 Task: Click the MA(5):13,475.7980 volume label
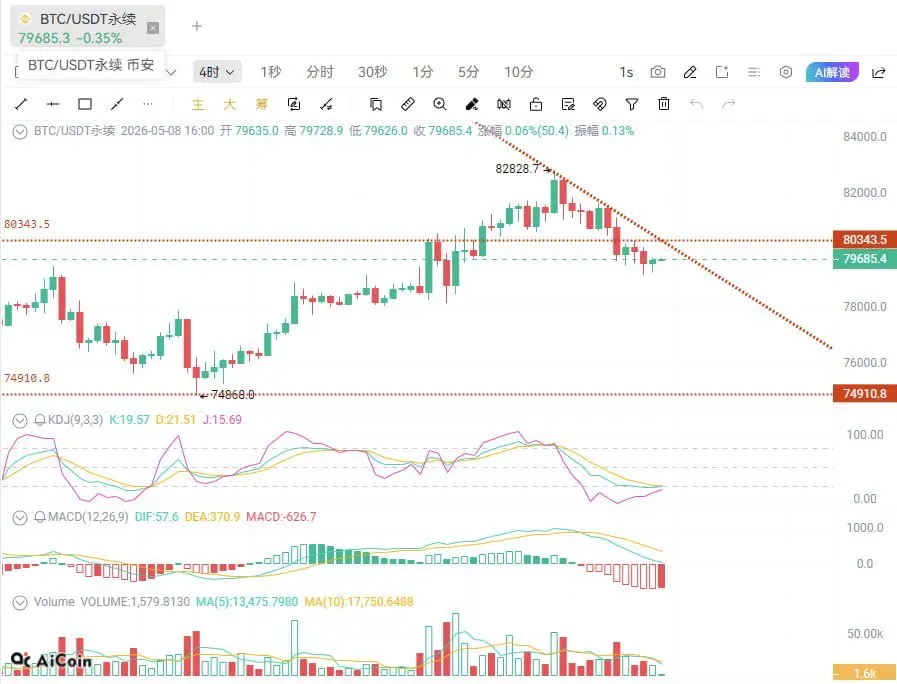tap(247, 602)
